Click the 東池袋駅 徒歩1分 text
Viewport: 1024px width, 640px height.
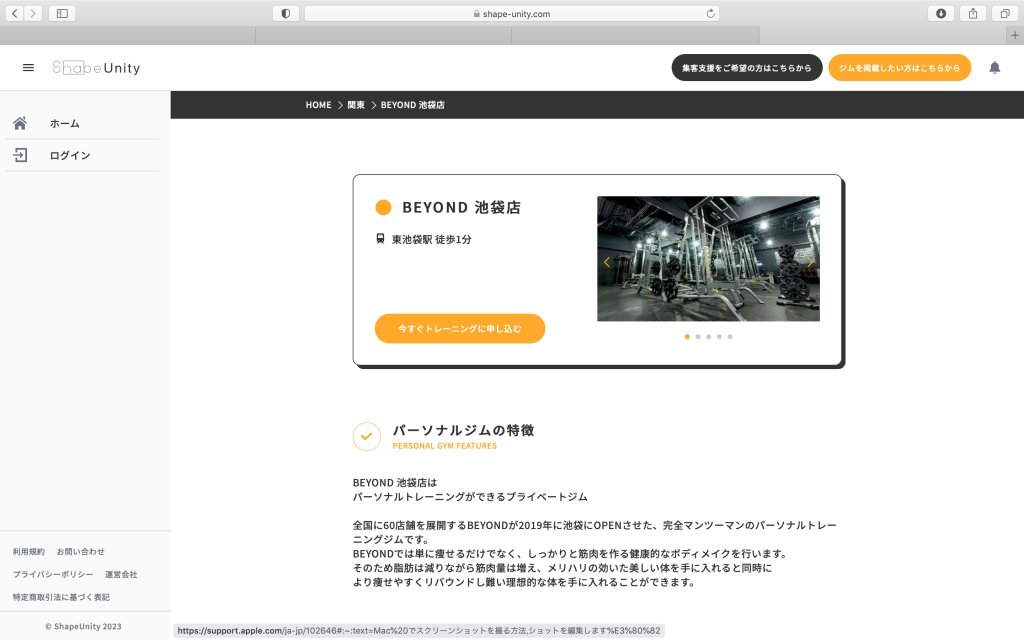(x=431, y=239)
